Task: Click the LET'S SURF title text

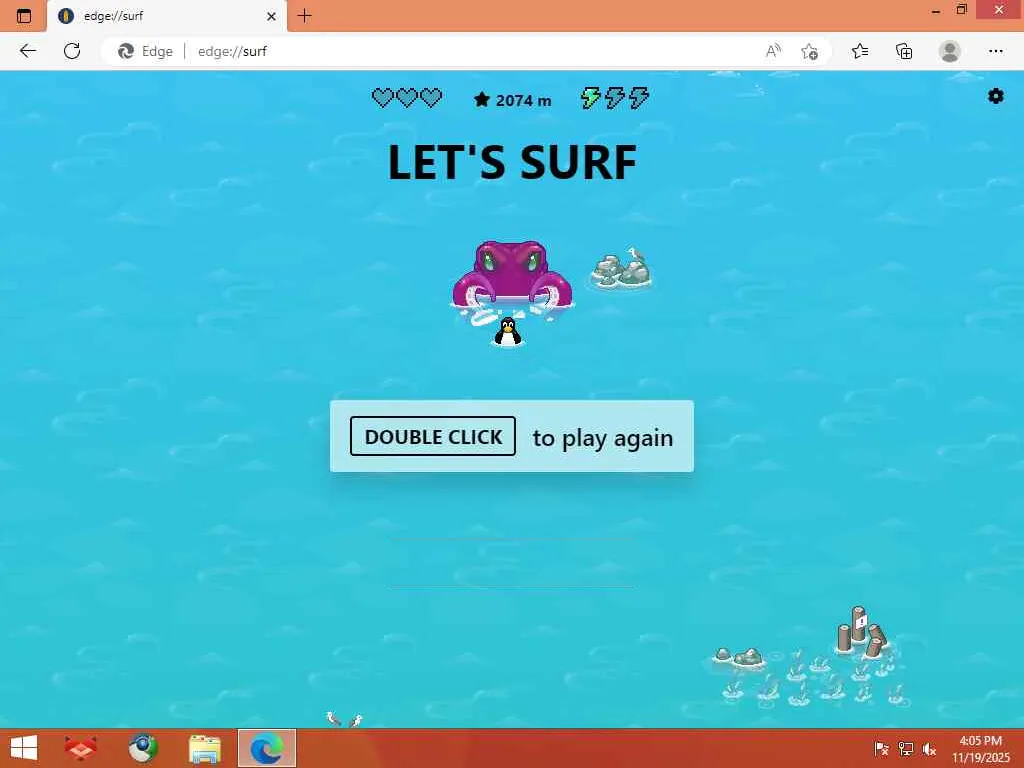Action: click(x=513, y=162)
